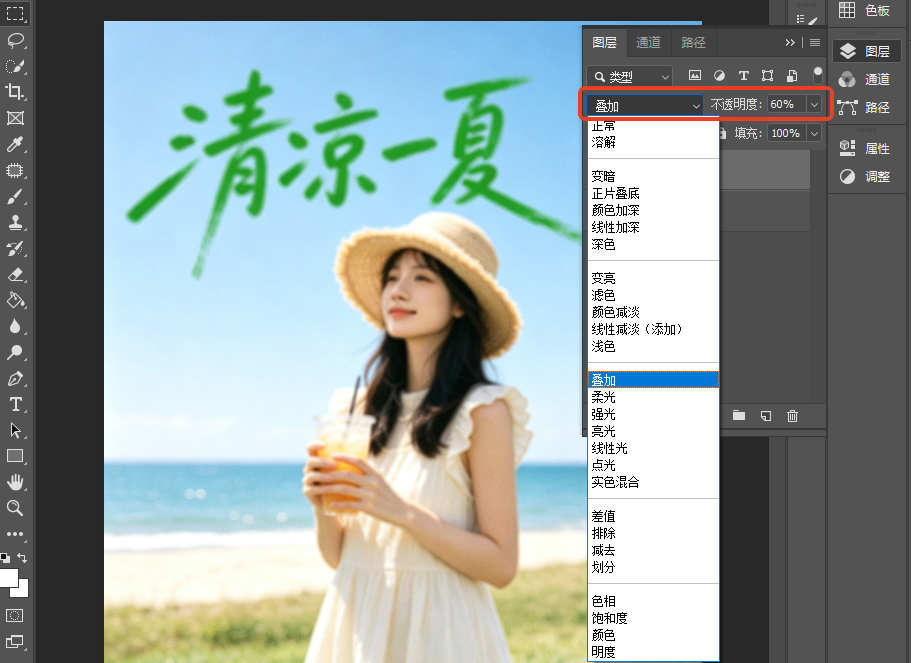Select the History Brush tool

[x=15, y=249]
